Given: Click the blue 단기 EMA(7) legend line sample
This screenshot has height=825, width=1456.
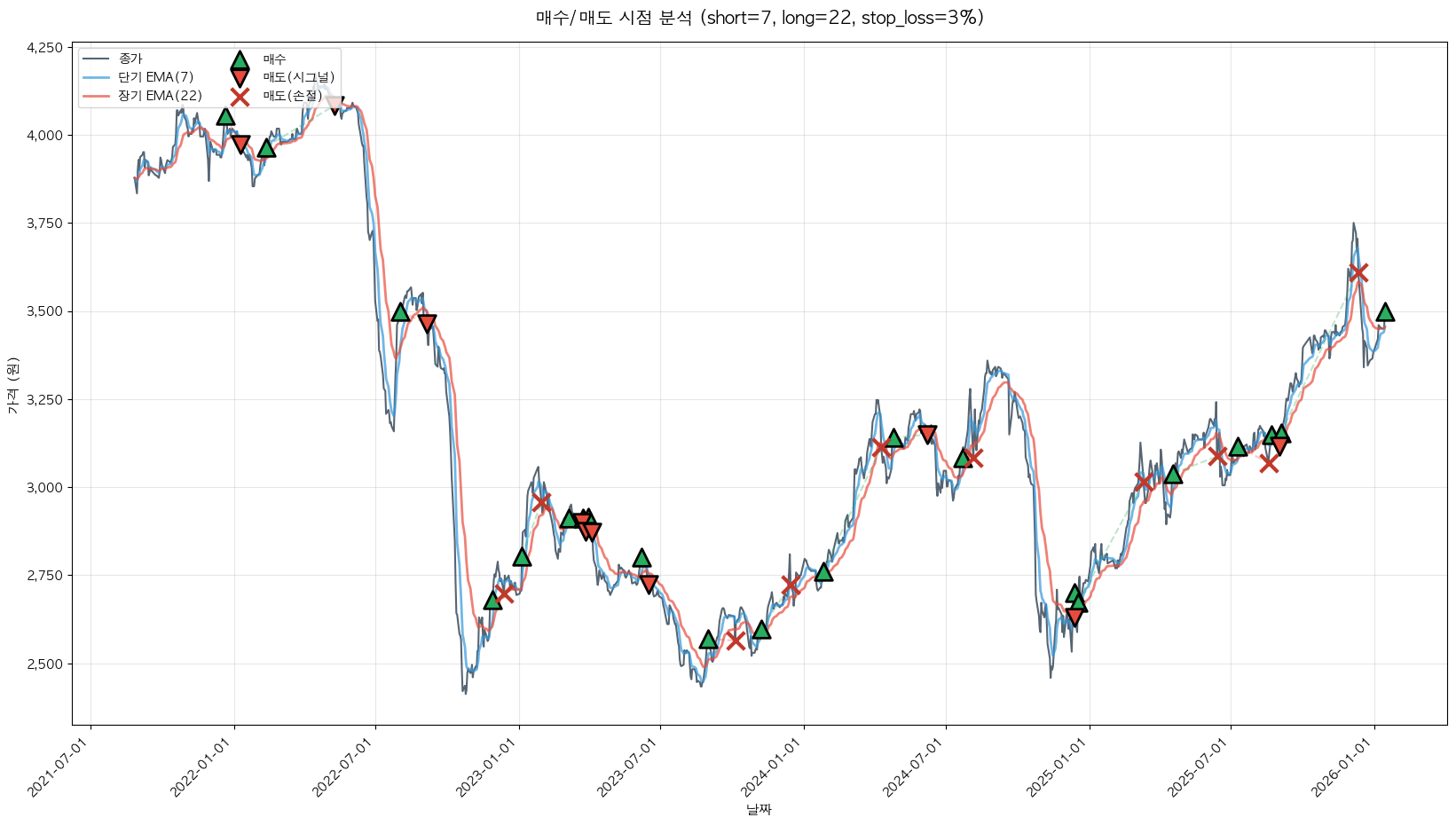Looking at the screenshot, I should pyautogui.click(x=95, y=78).
